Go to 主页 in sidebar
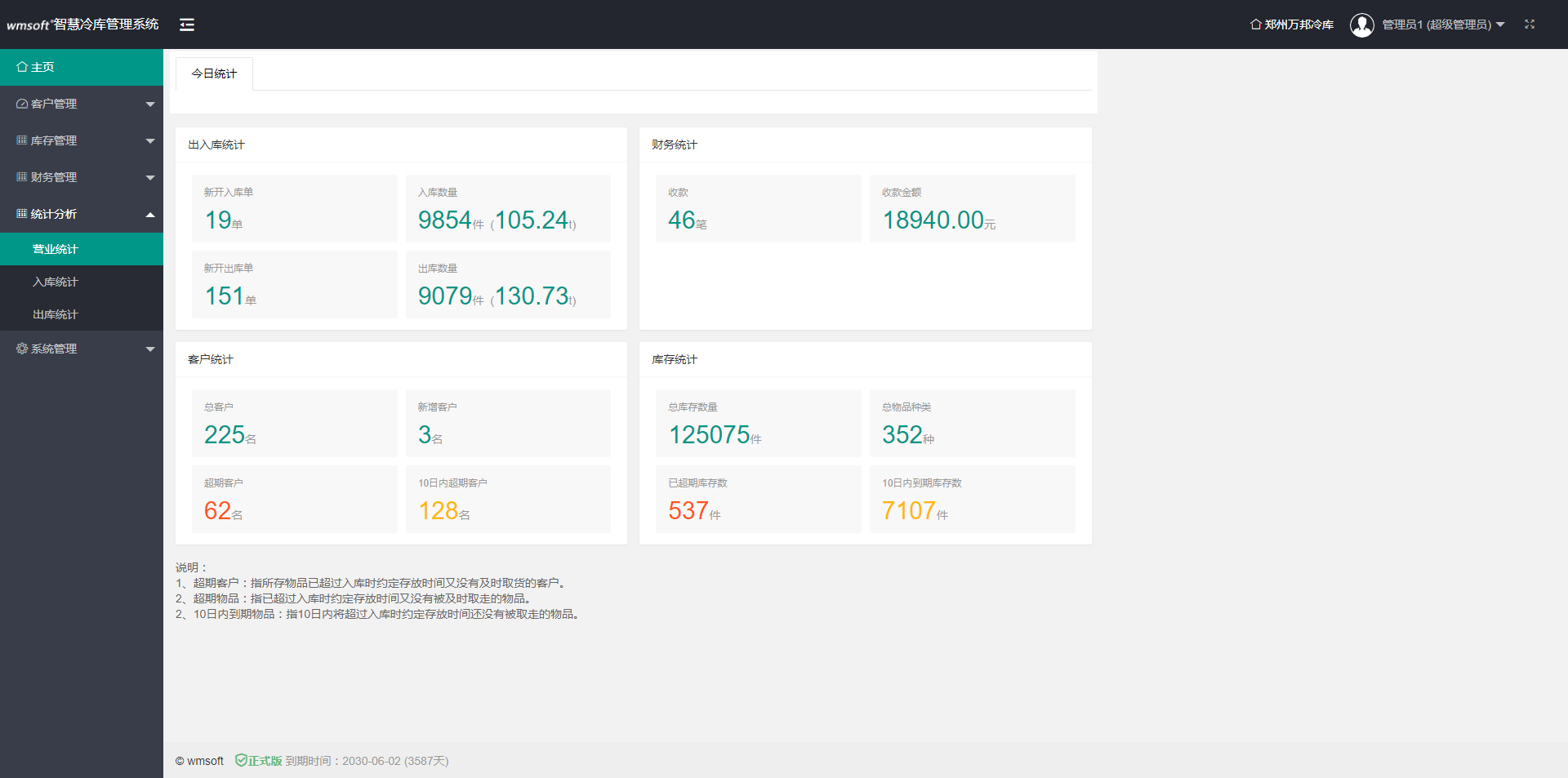The width and height of the screenshot is (1568, 778). click(x=82, y=67)
